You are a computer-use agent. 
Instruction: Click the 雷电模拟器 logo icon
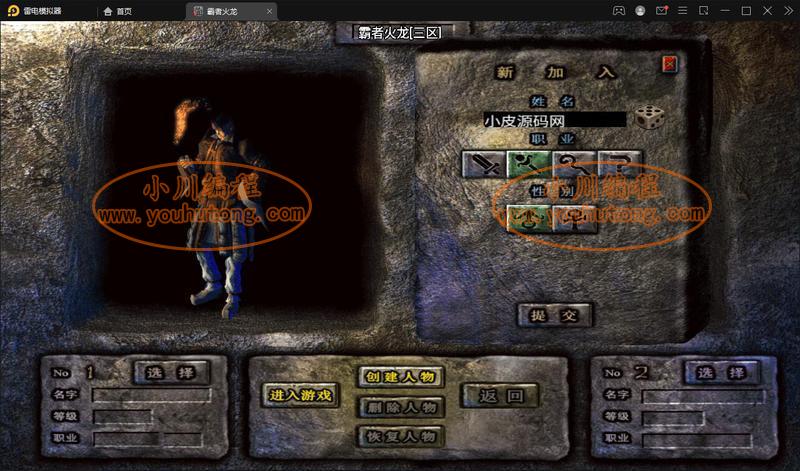pyautogui.click(x=13, y=11)
